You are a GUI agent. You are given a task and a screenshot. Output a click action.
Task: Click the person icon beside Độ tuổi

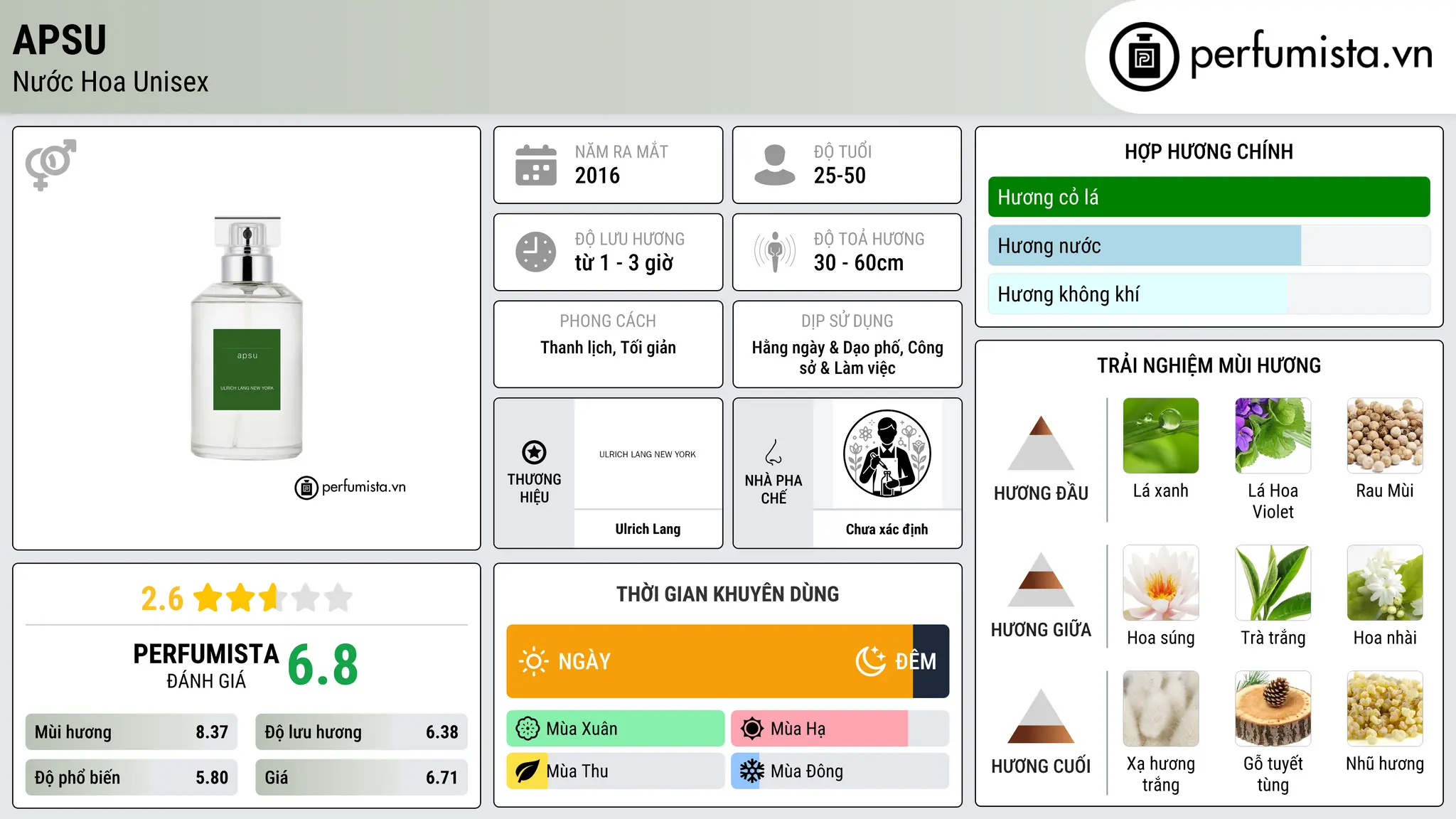tap(774, 165)
